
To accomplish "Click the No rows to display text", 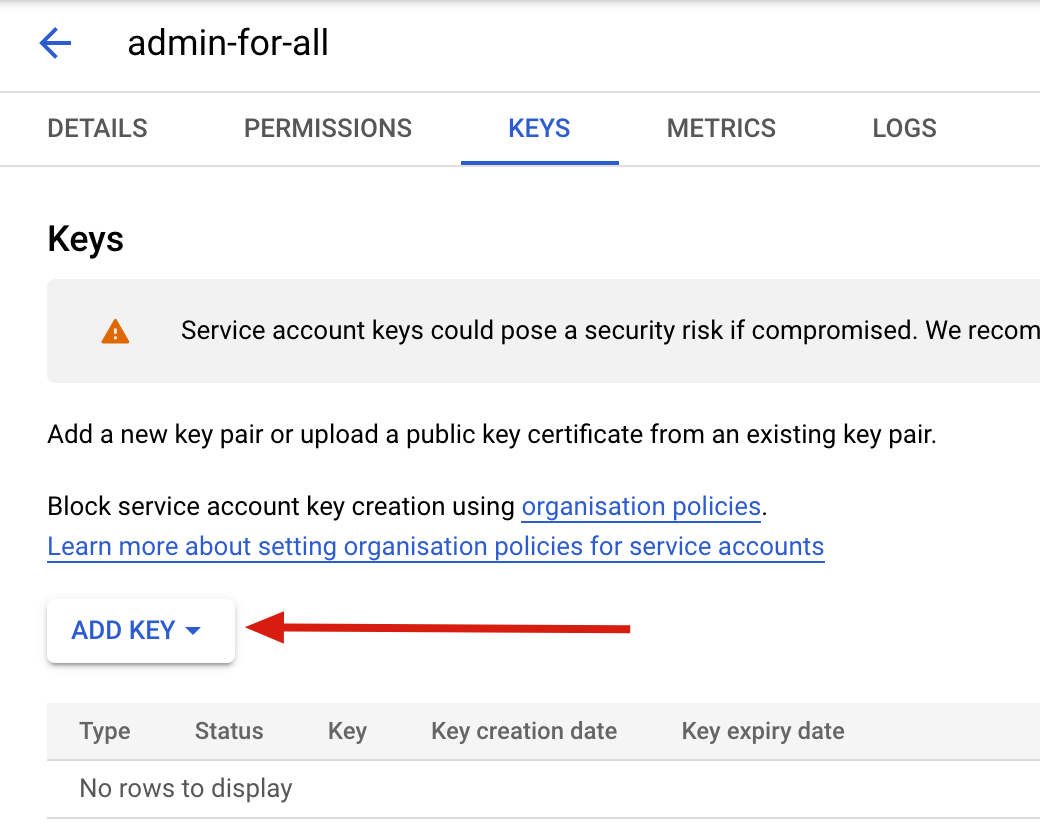I will pos(186,788).
